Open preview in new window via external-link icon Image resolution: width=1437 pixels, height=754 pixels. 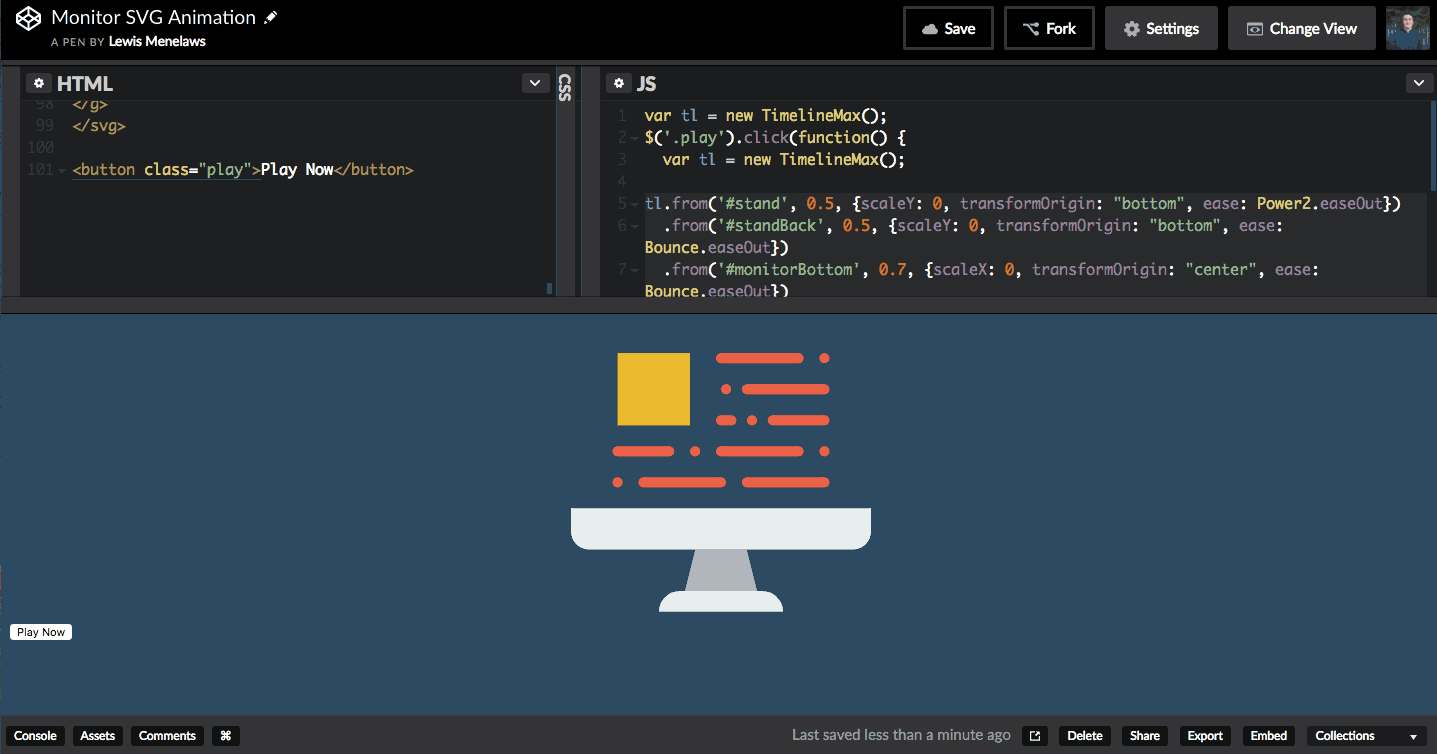[x=1034, y=735]
